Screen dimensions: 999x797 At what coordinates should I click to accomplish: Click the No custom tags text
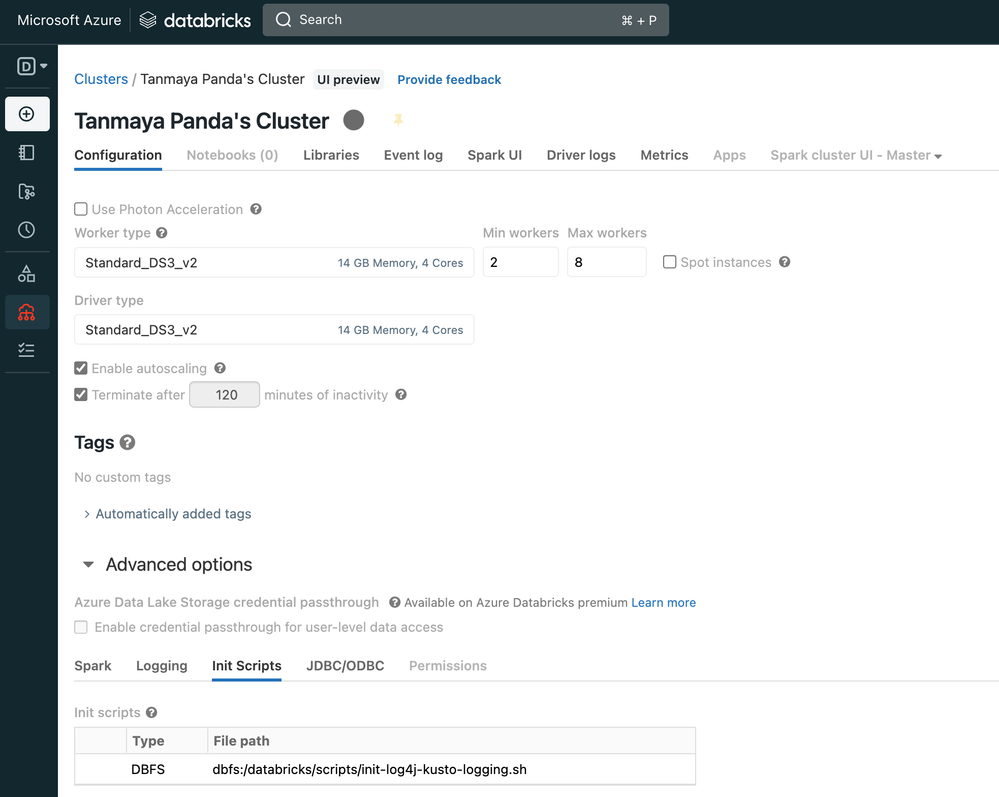pyautogui.click(x=122, y=477)
